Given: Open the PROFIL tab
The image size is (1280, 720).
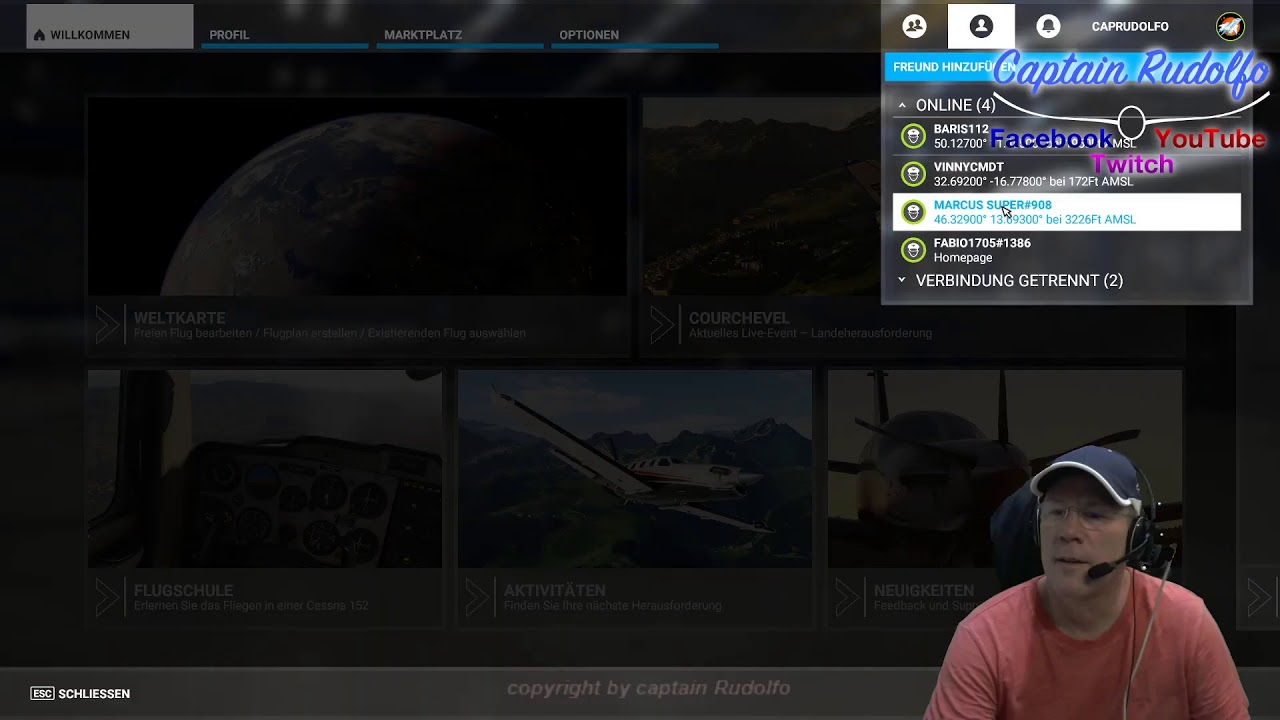Looking at the screenshot, I should pyautogui.click(x=285, y=35).
